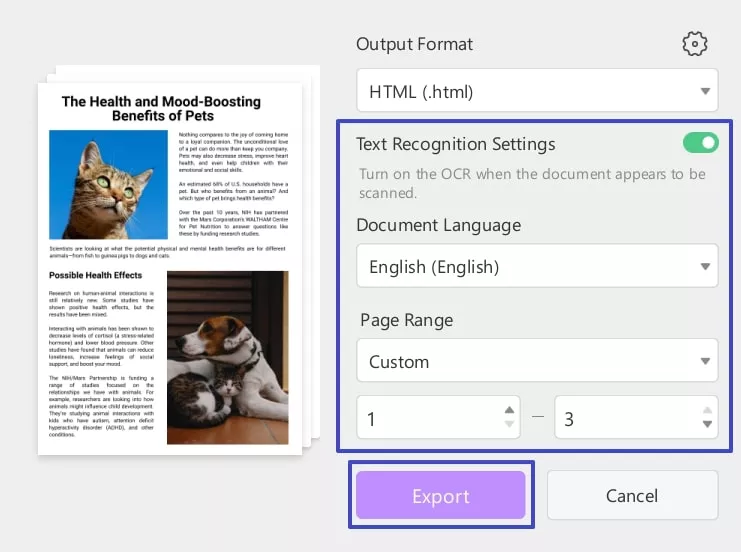Click the end page field showing 3
This screenshot has width=741, height=552.
(636, 418)
